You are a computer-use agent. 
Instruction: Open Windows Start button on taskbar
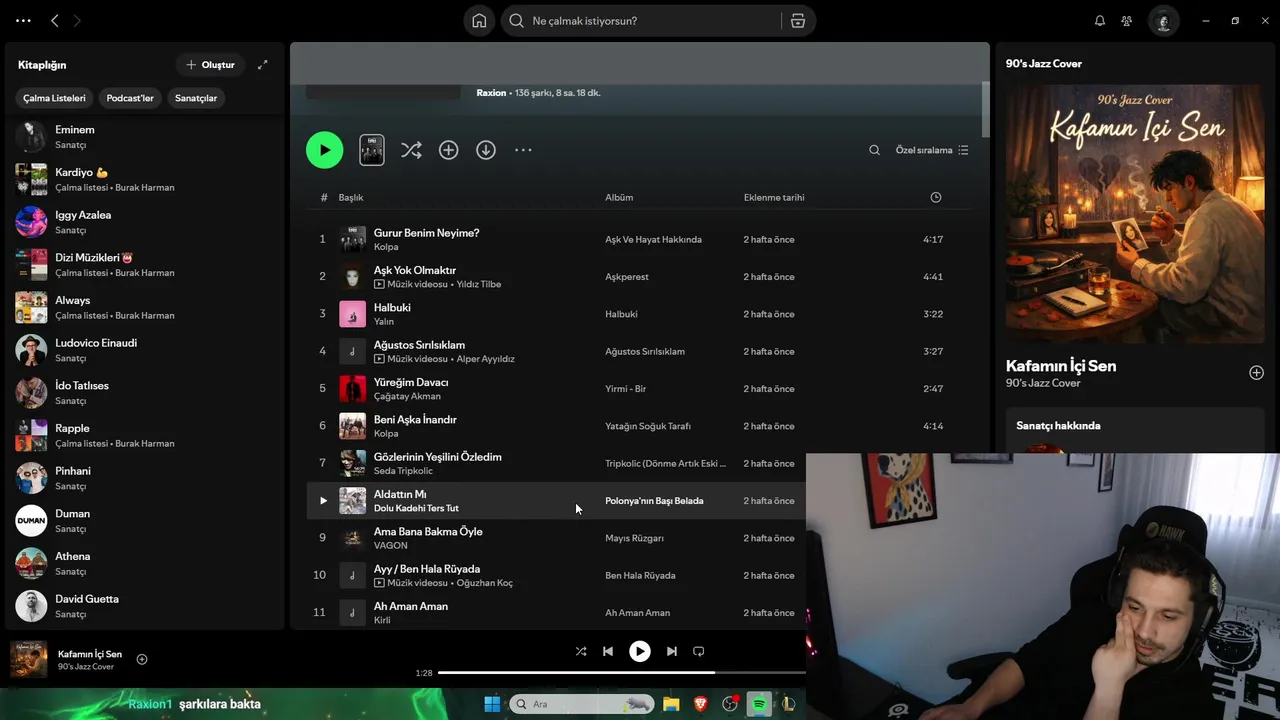pyautogui.click(x=492, y=704)
